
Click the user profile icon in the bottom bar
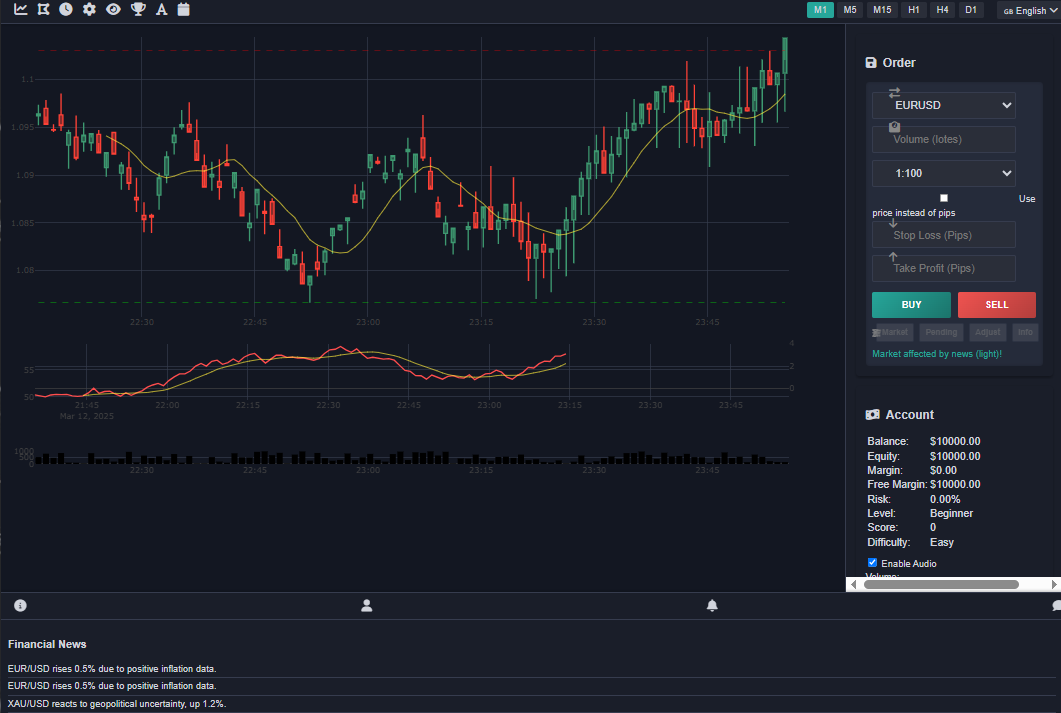[x=366, y=605]
